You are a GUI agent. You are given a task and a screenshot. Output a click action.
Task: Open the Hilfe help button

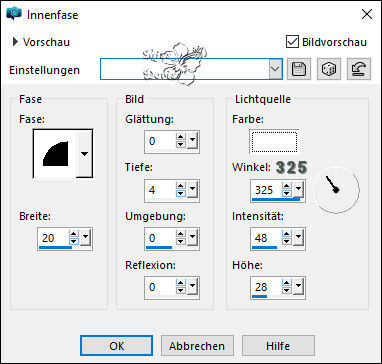pos(278,346)
